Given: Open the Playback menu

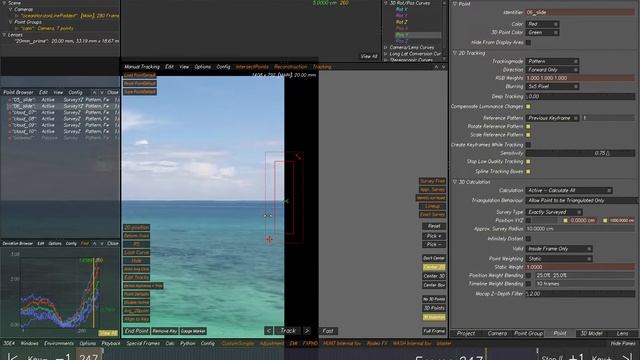Looking at the screenshot, I should click(x=111, y=344).
